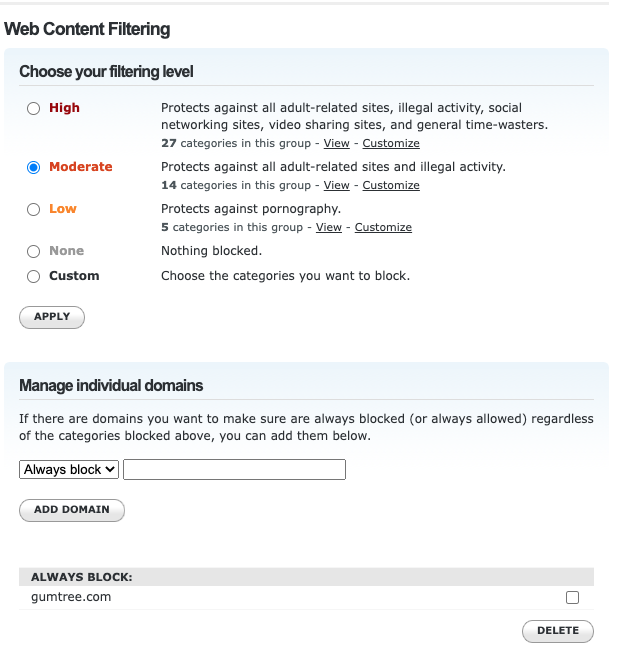Select the High filtering level radio button

(34, 108)
